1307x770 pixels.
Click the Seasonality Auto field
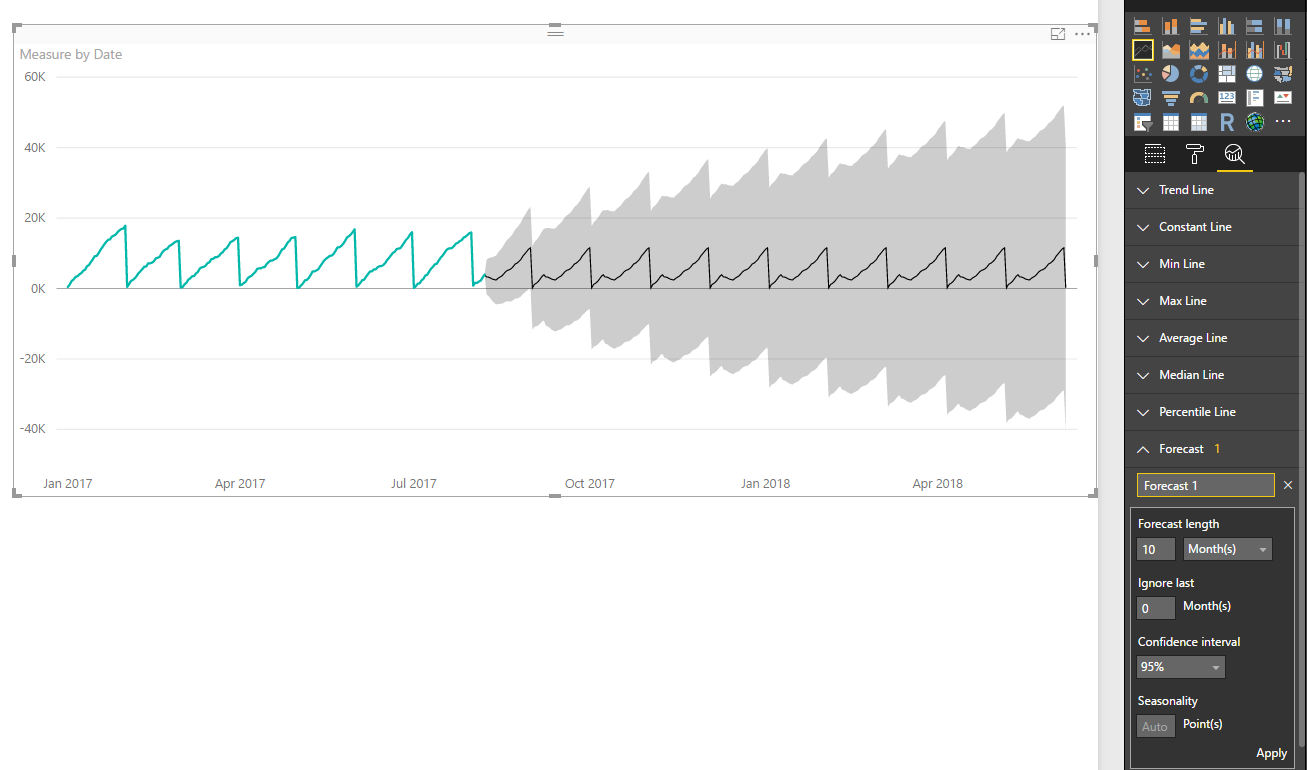tap(1156, 727)
